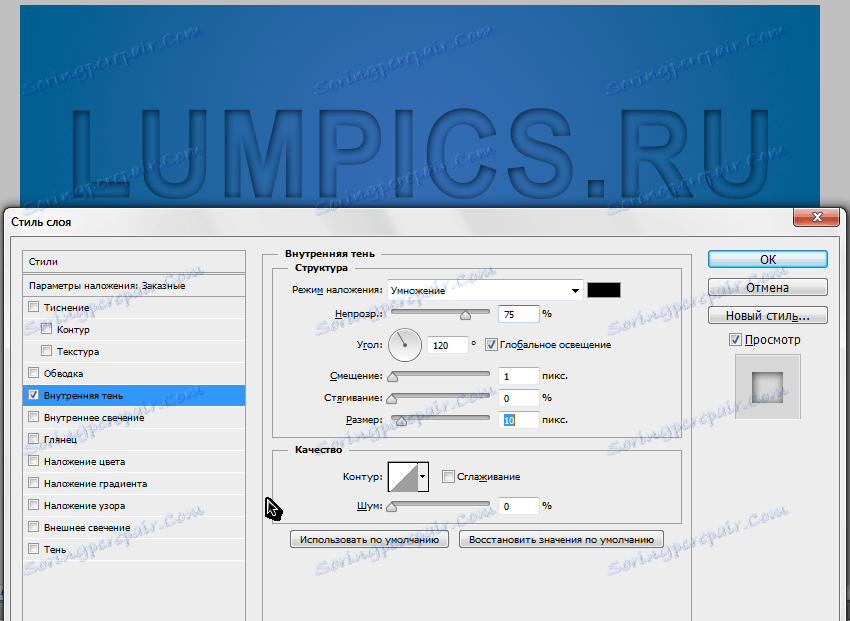The image size is (850, 621).
Task: Enable the Тиснение style checkbox
Action: click(x=34, y=307)
